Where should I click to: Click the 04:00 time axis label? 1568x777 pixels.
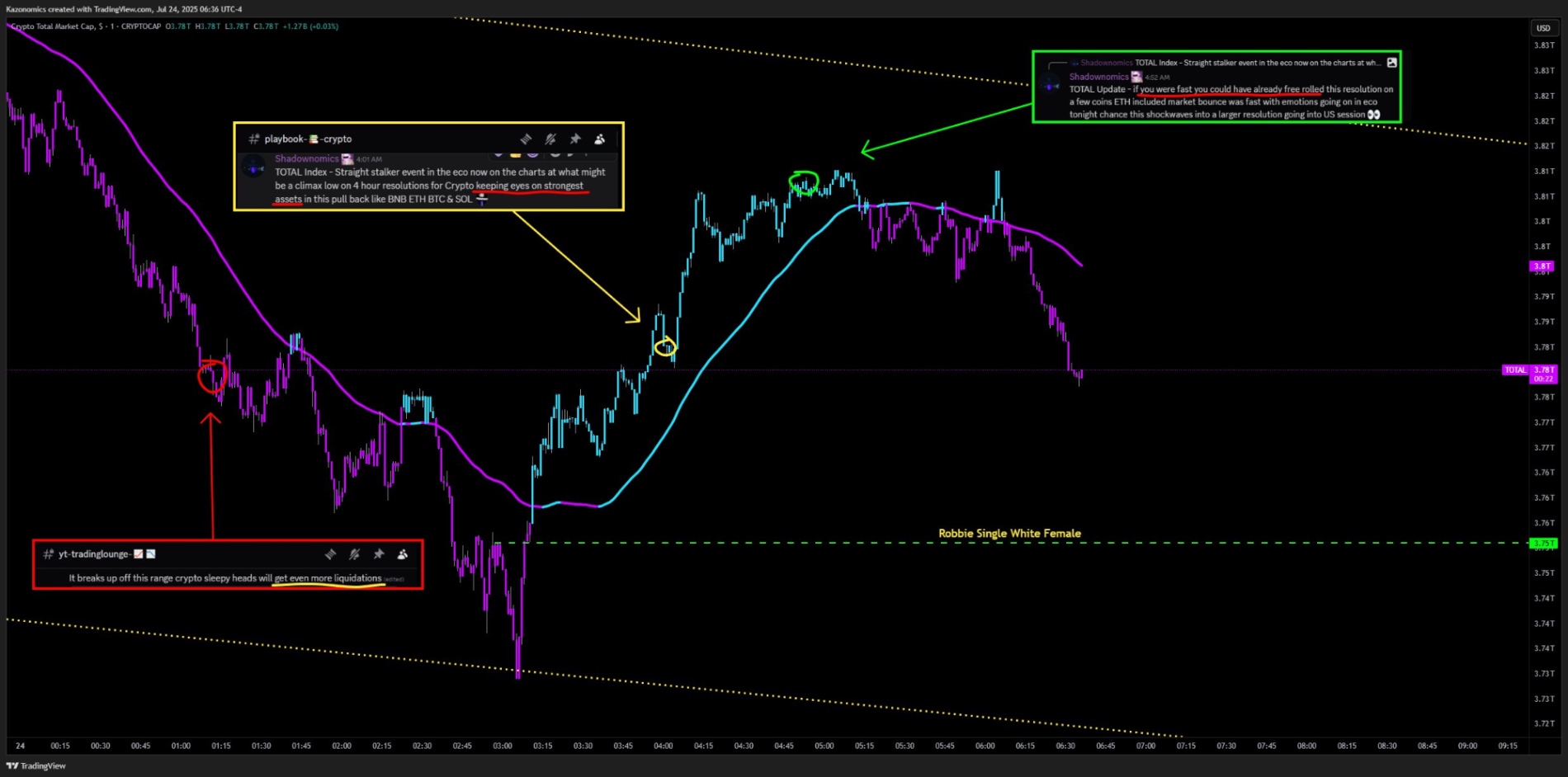663,746
